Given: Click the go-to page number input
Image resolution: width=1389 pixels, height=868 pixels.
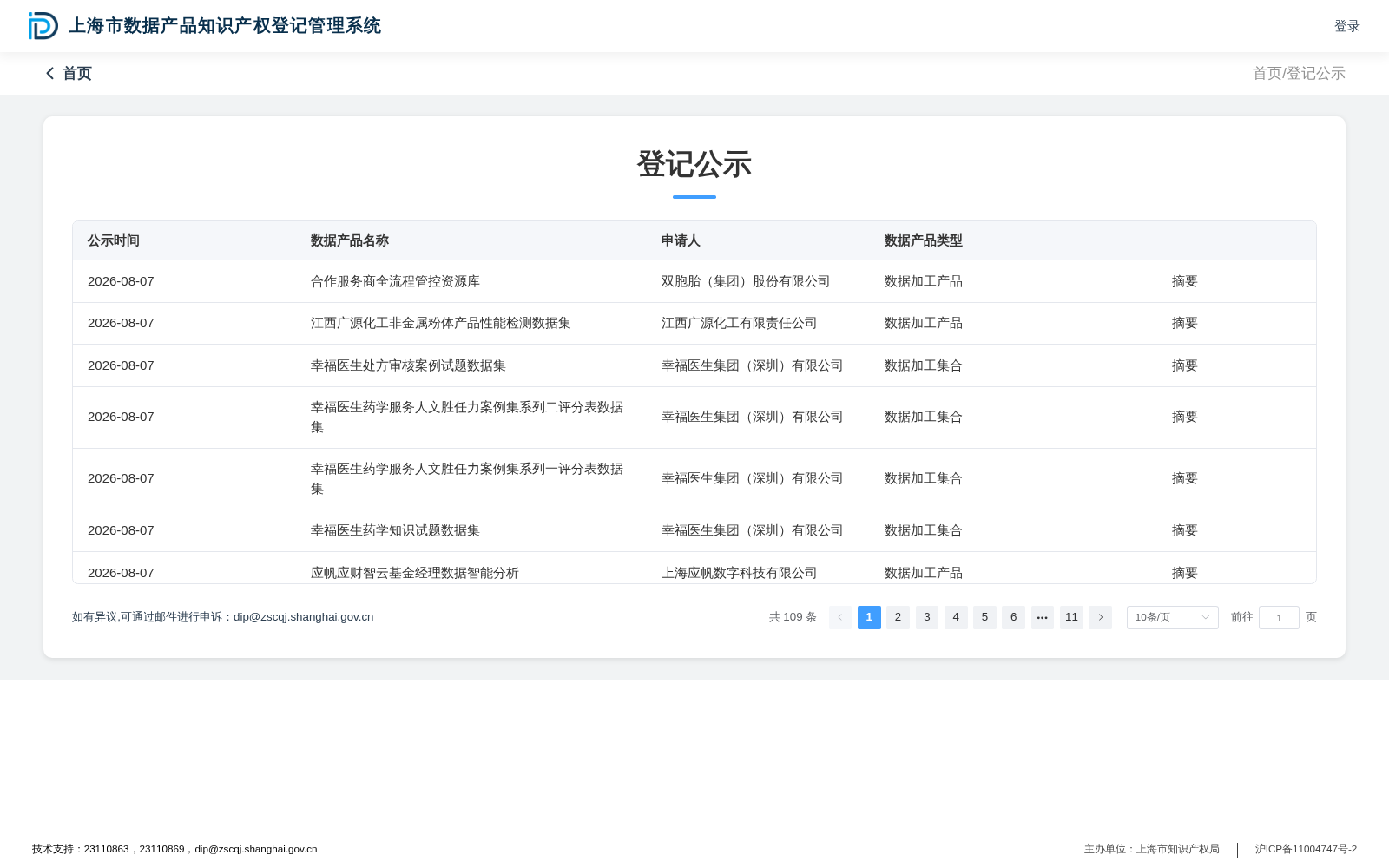Looking at the screenshot, I should click(1279, 617).
